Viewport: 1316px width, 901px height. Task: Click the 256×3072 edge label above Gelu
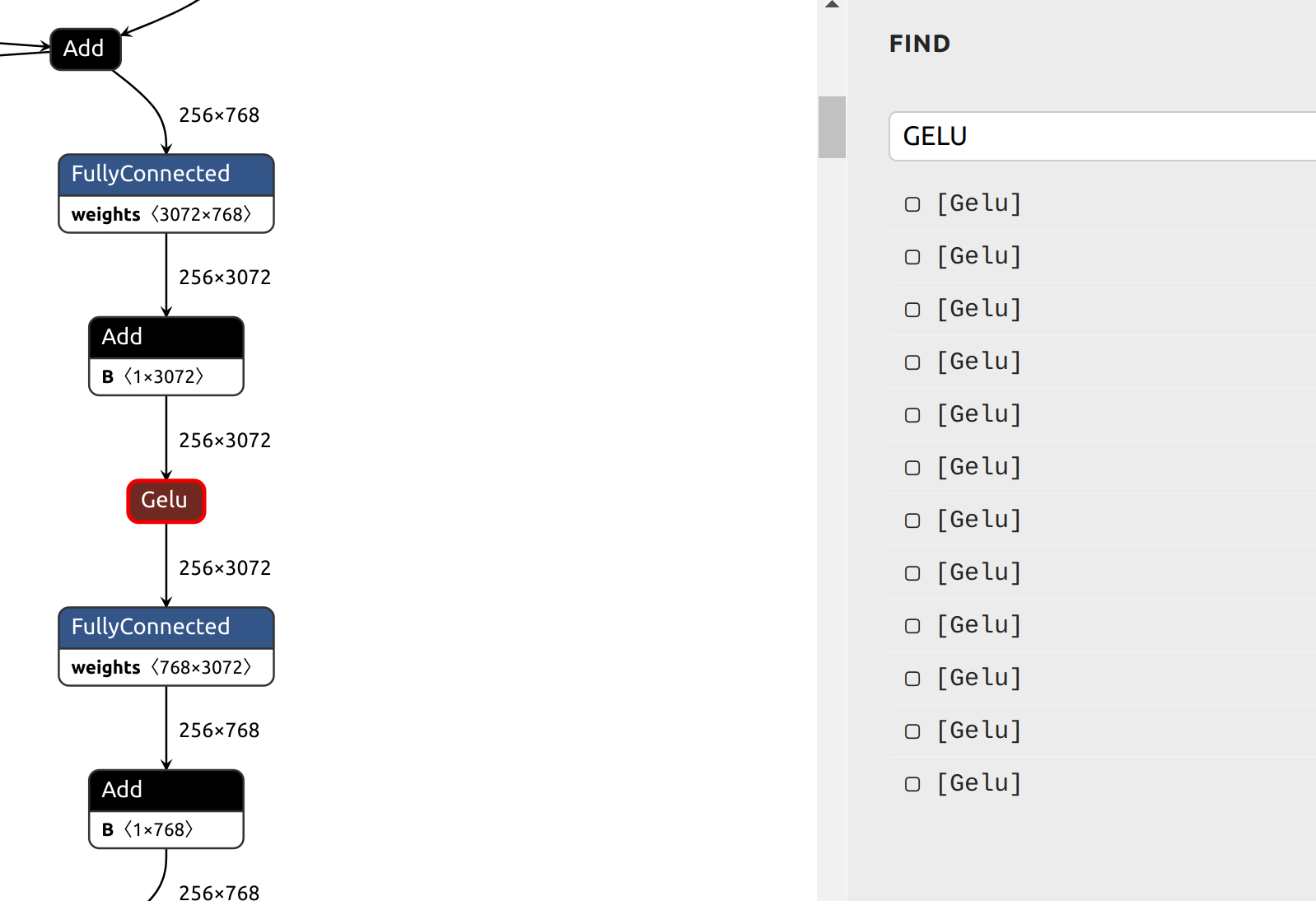point(225,440)
